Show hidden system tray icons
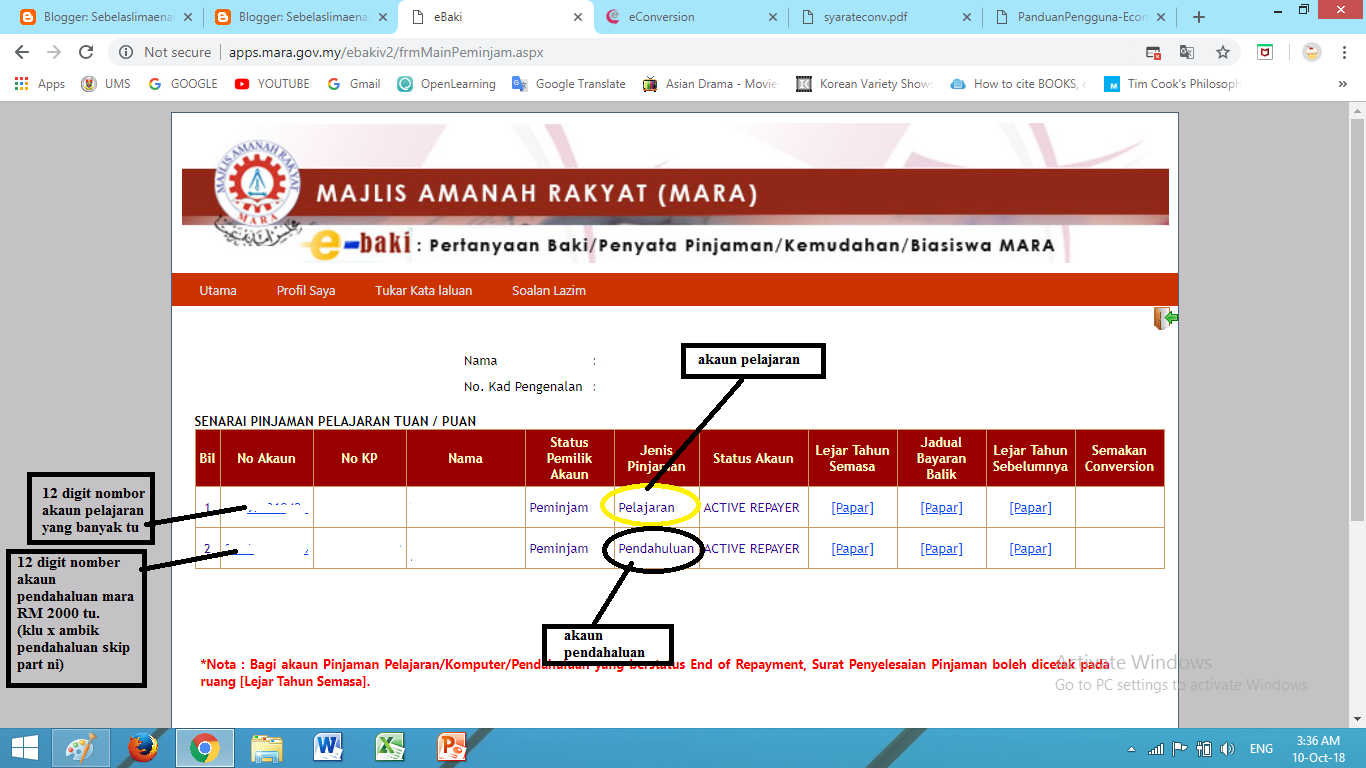Viewport: 1366px width, 768px height. click(1131, 749)
